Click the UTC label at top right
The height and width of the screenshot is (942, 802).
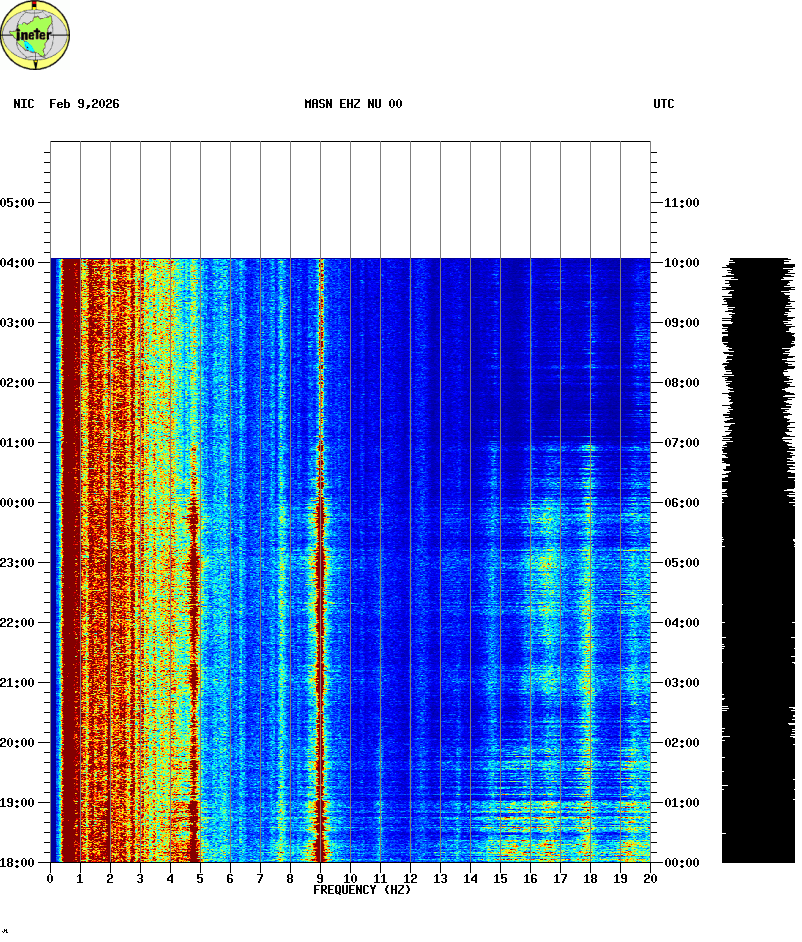point(663,104)
